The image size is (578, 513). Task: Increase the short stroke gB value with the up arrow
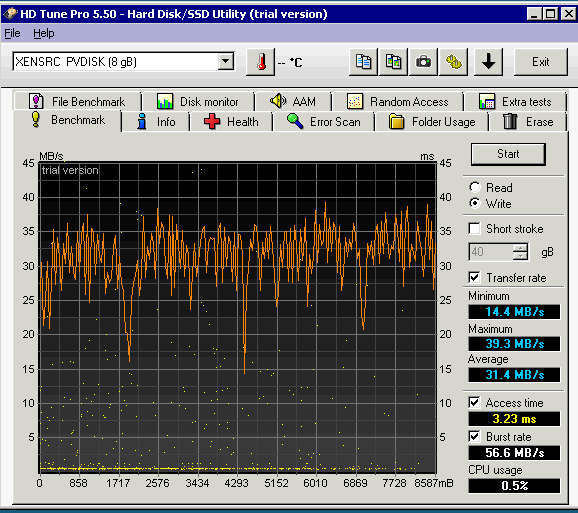pos(520,248)
